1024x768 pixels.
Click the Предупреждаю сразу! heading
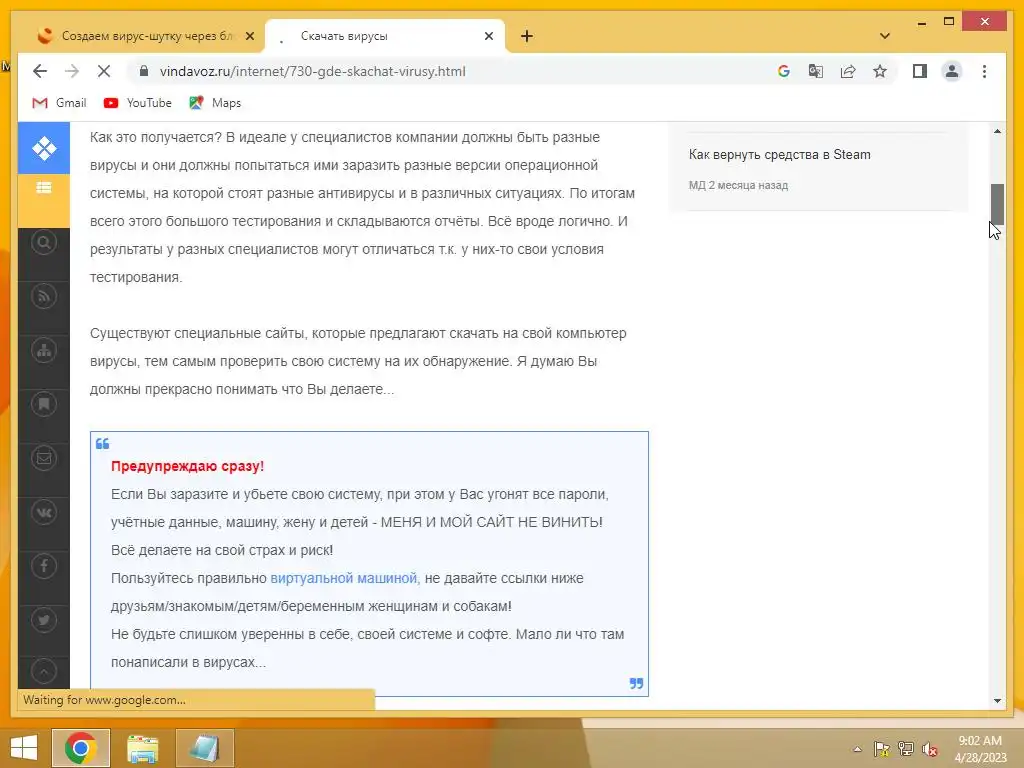pos(187,466)
